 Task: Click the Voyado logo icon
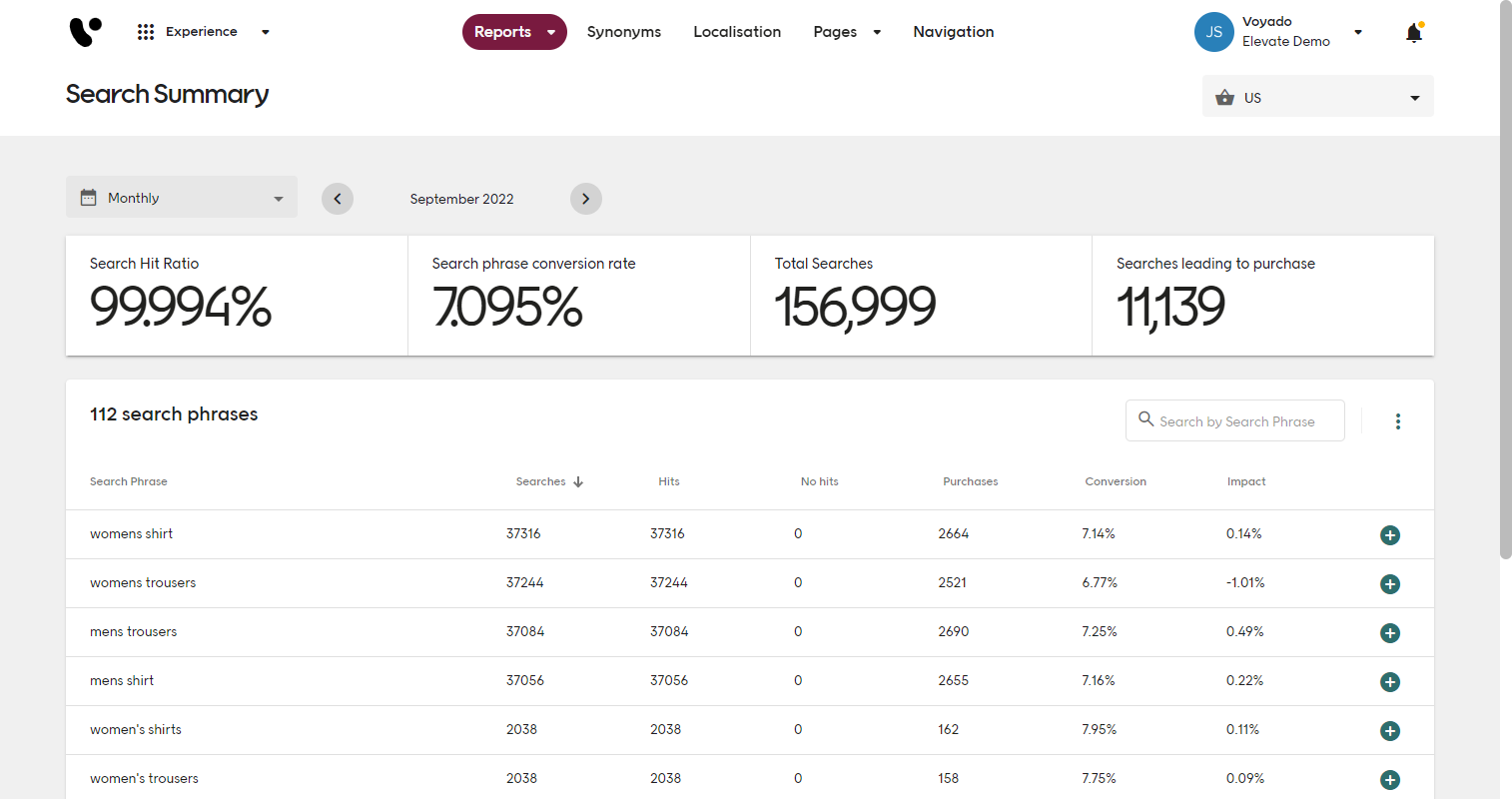86,32
